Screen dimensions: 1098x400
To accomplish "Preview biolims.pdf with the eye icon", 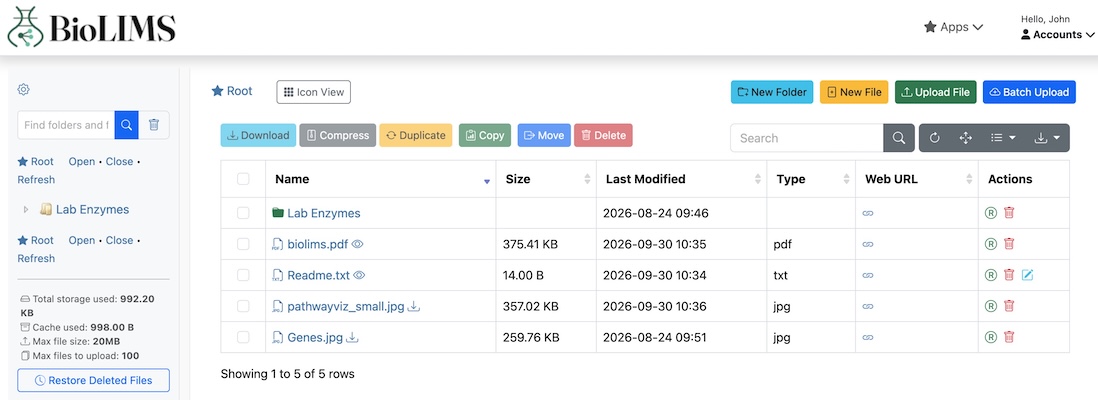I will (x=358, y=244).
